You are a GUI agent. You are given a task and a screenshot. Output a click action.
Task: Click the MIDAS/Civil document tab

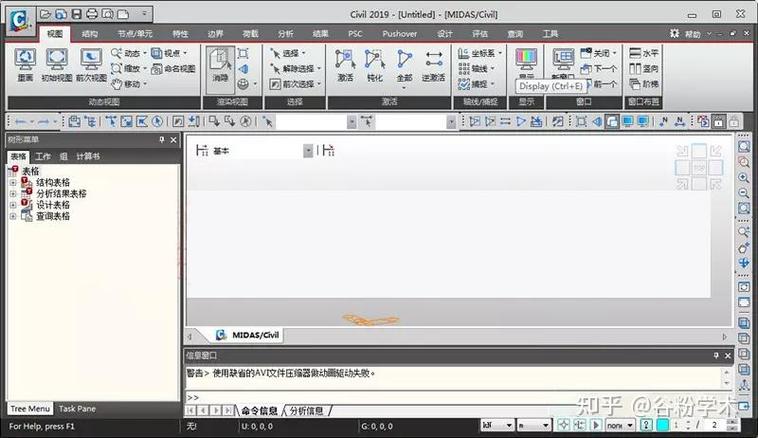(x=248, y=335)
